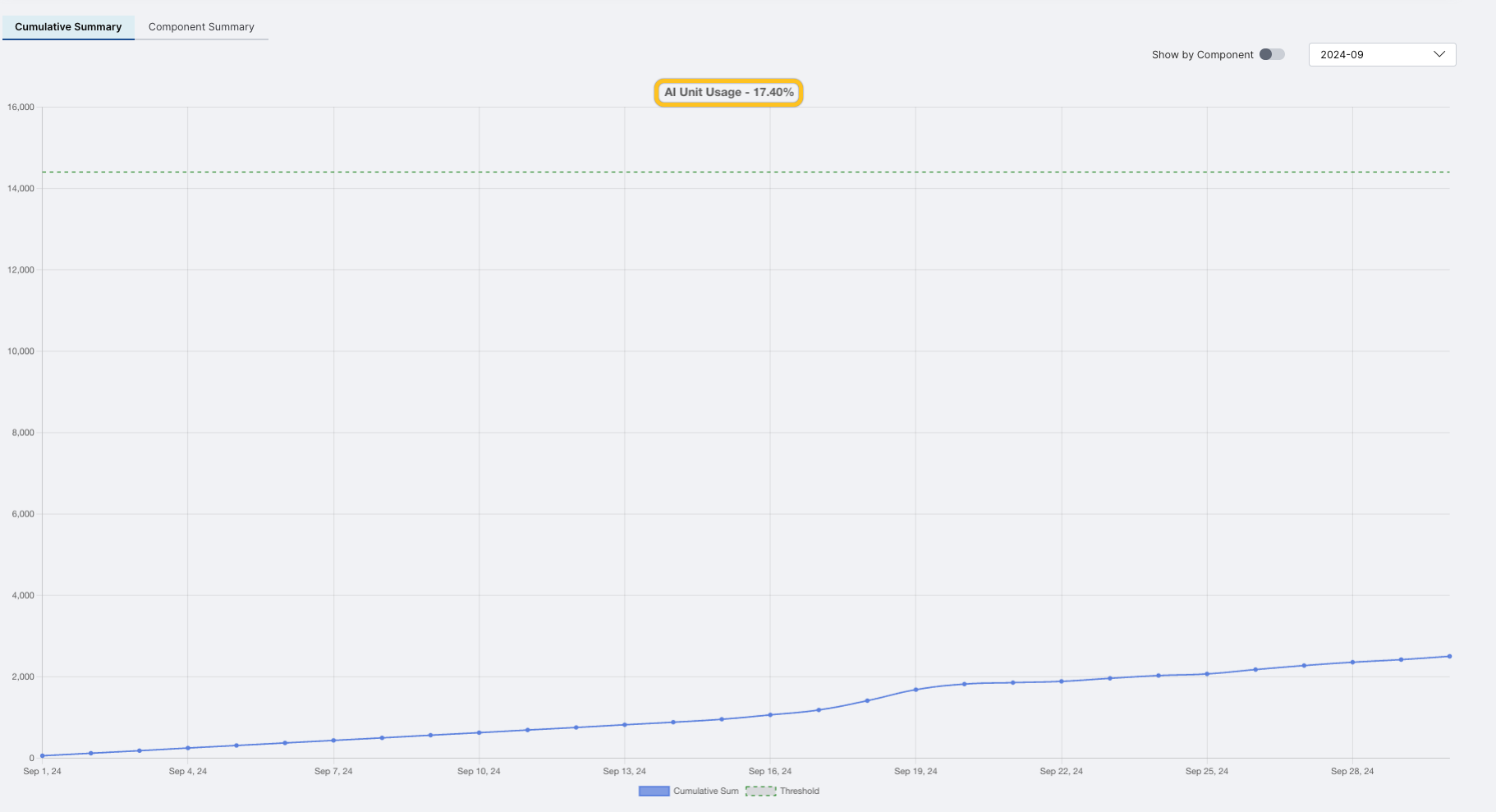Switch to the Component Summary tab
1496x812 pixels.
[x=201, y=26]
